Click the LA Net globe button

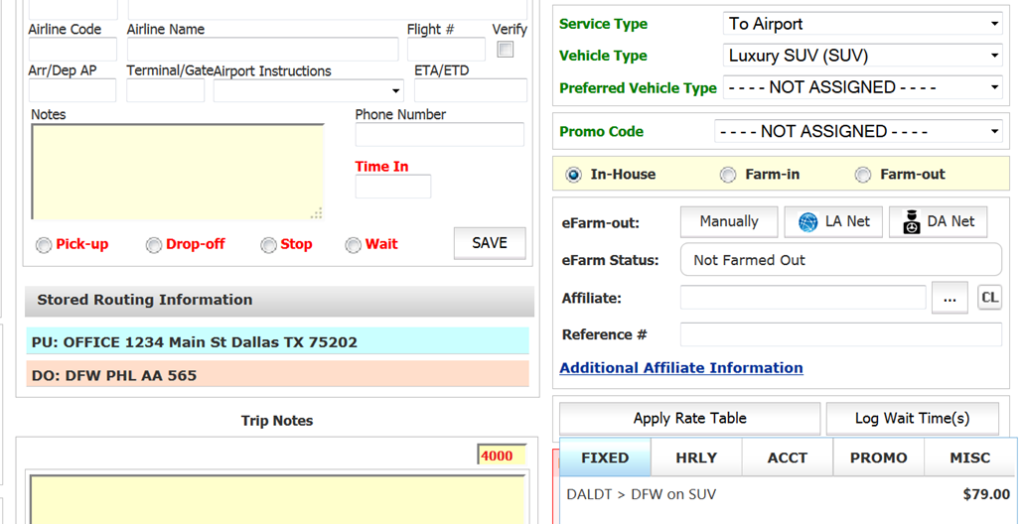click(833, 222)
